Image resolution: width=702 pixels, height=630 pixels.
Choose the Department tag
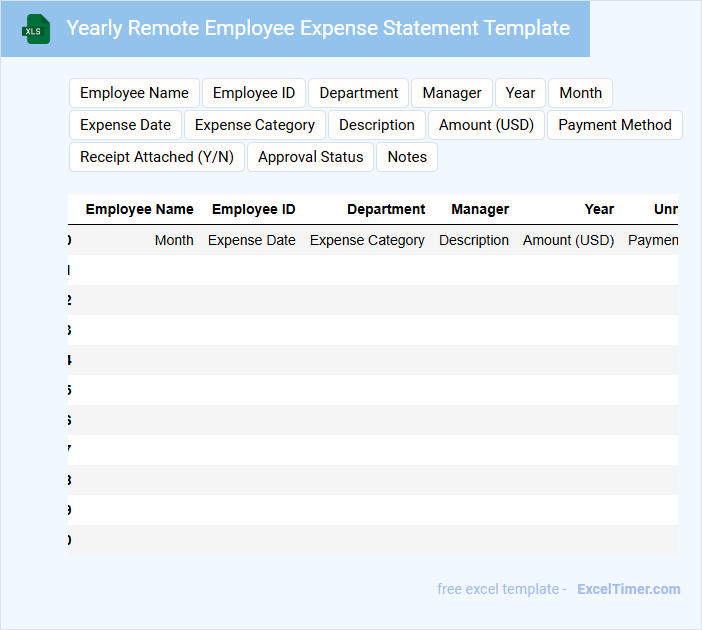[x=358, y=93]
